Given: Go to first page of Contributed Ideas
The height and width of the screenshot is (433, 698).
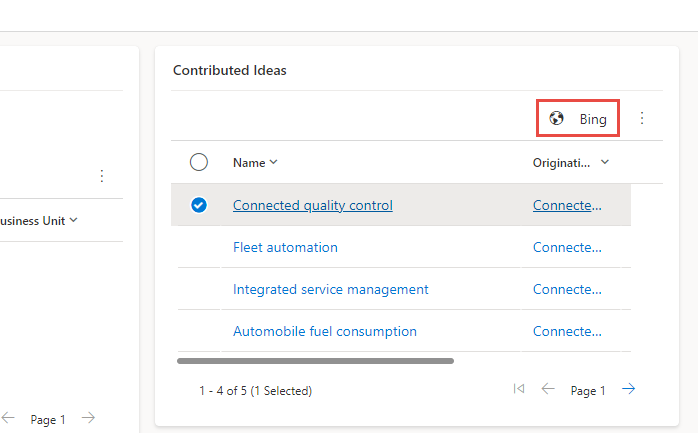Looking at the screenshot, I should point(518,390).
